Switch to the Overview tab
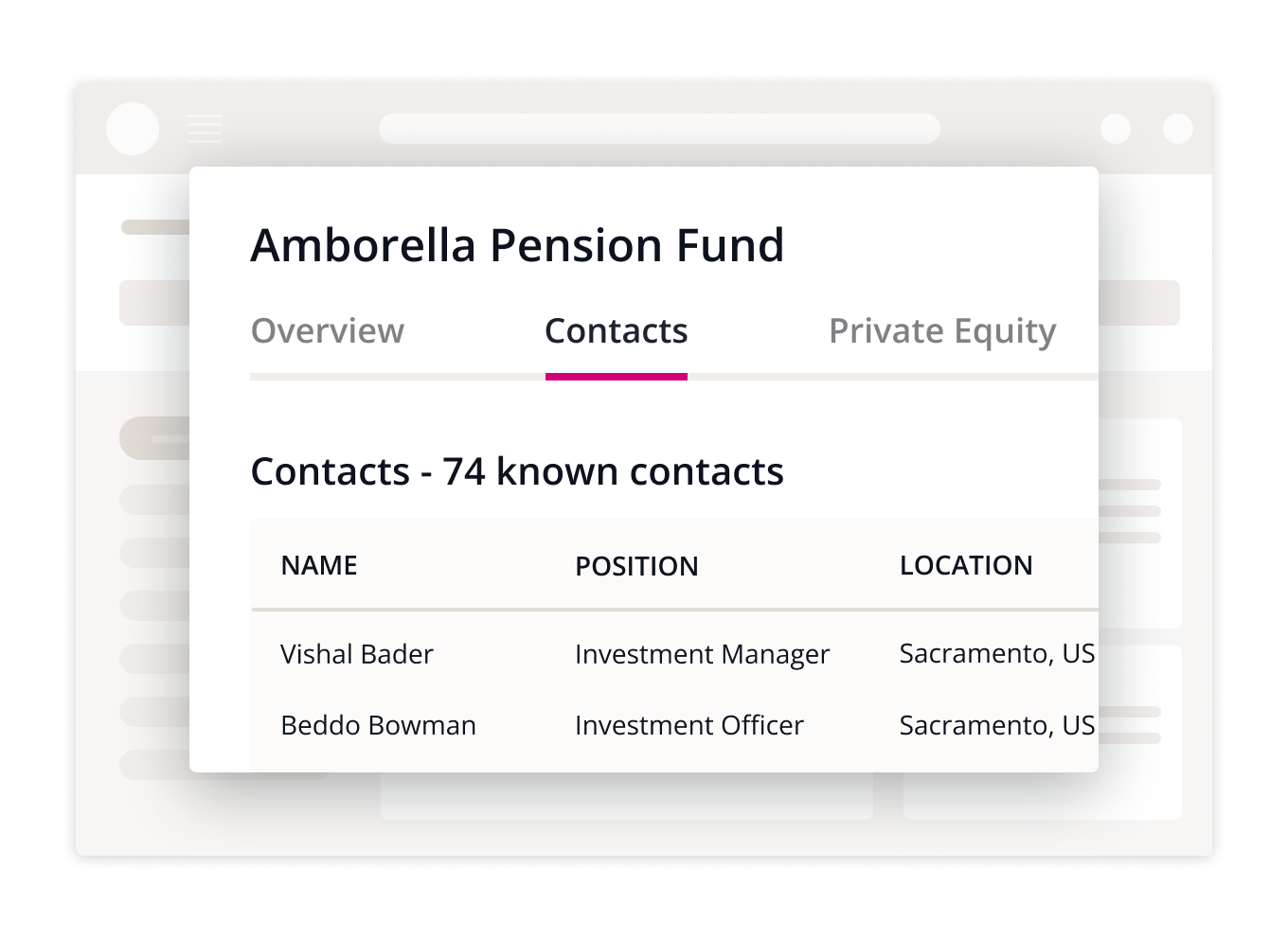1288x939 pixels. point(327,331)
